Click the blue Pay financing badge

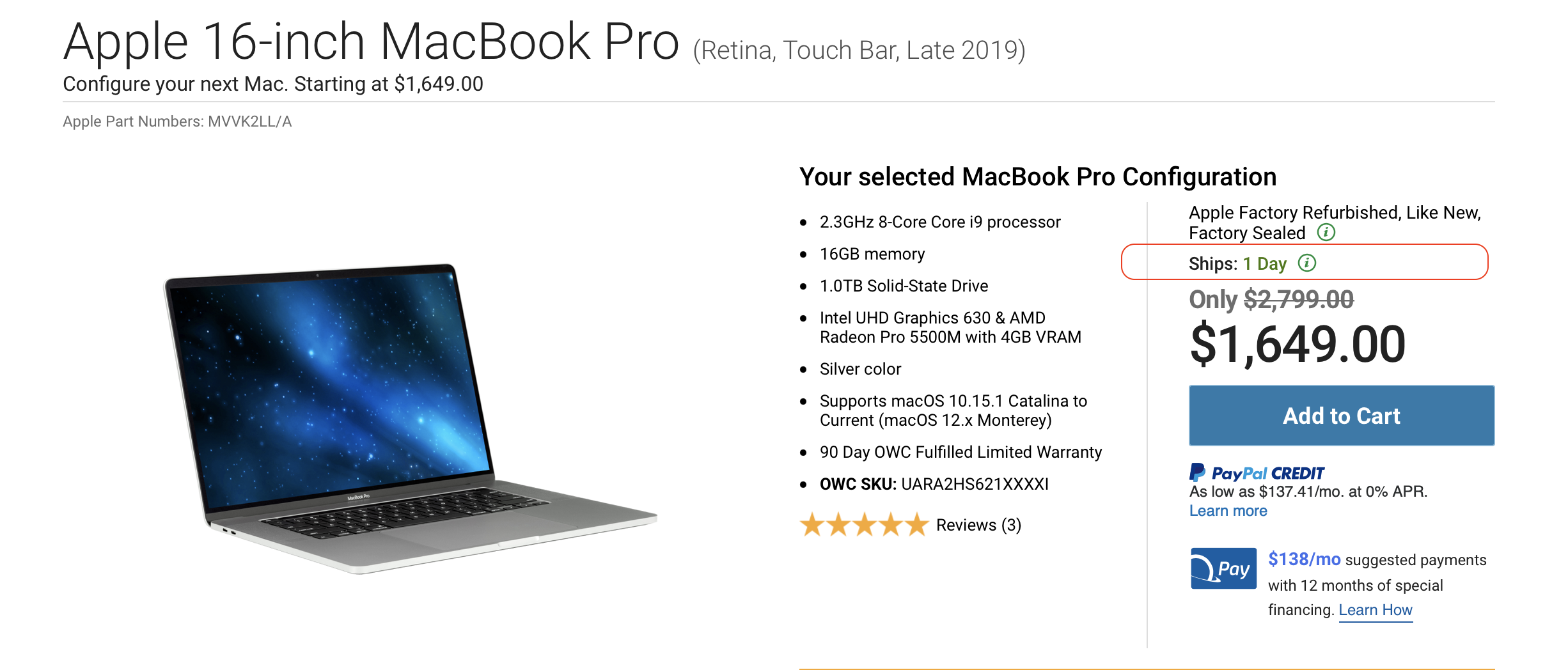tap(1223, 568)
